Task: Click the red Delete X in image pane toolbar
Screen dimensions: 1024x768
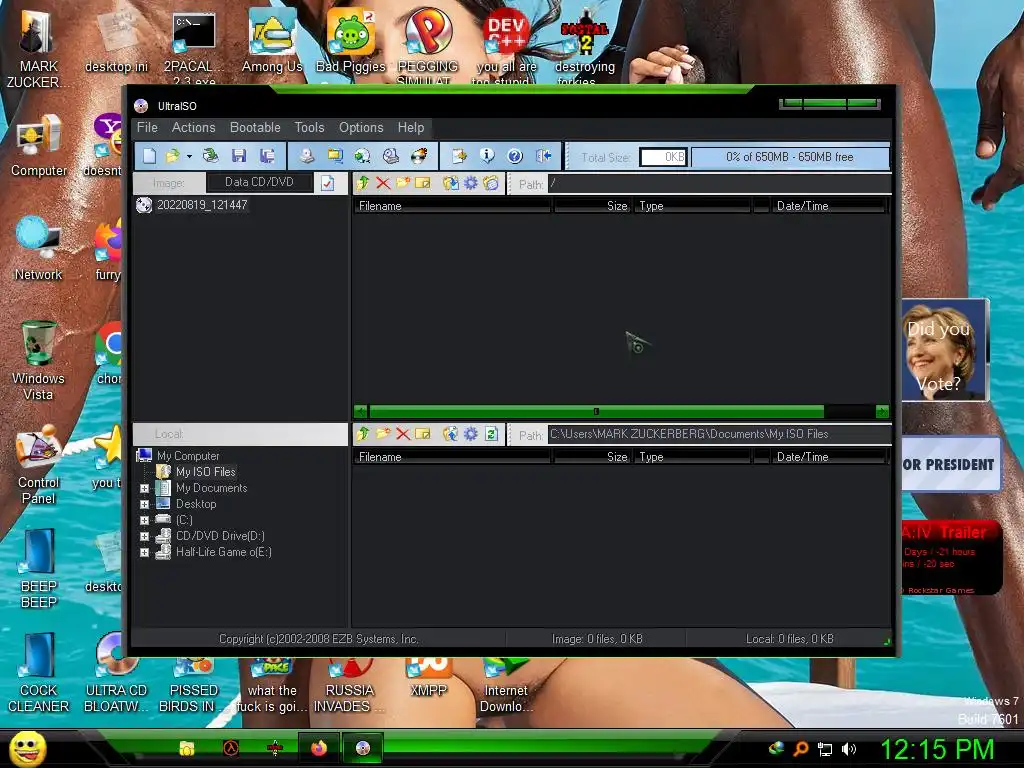Action: pyautogui.click(x=383, y=183)
